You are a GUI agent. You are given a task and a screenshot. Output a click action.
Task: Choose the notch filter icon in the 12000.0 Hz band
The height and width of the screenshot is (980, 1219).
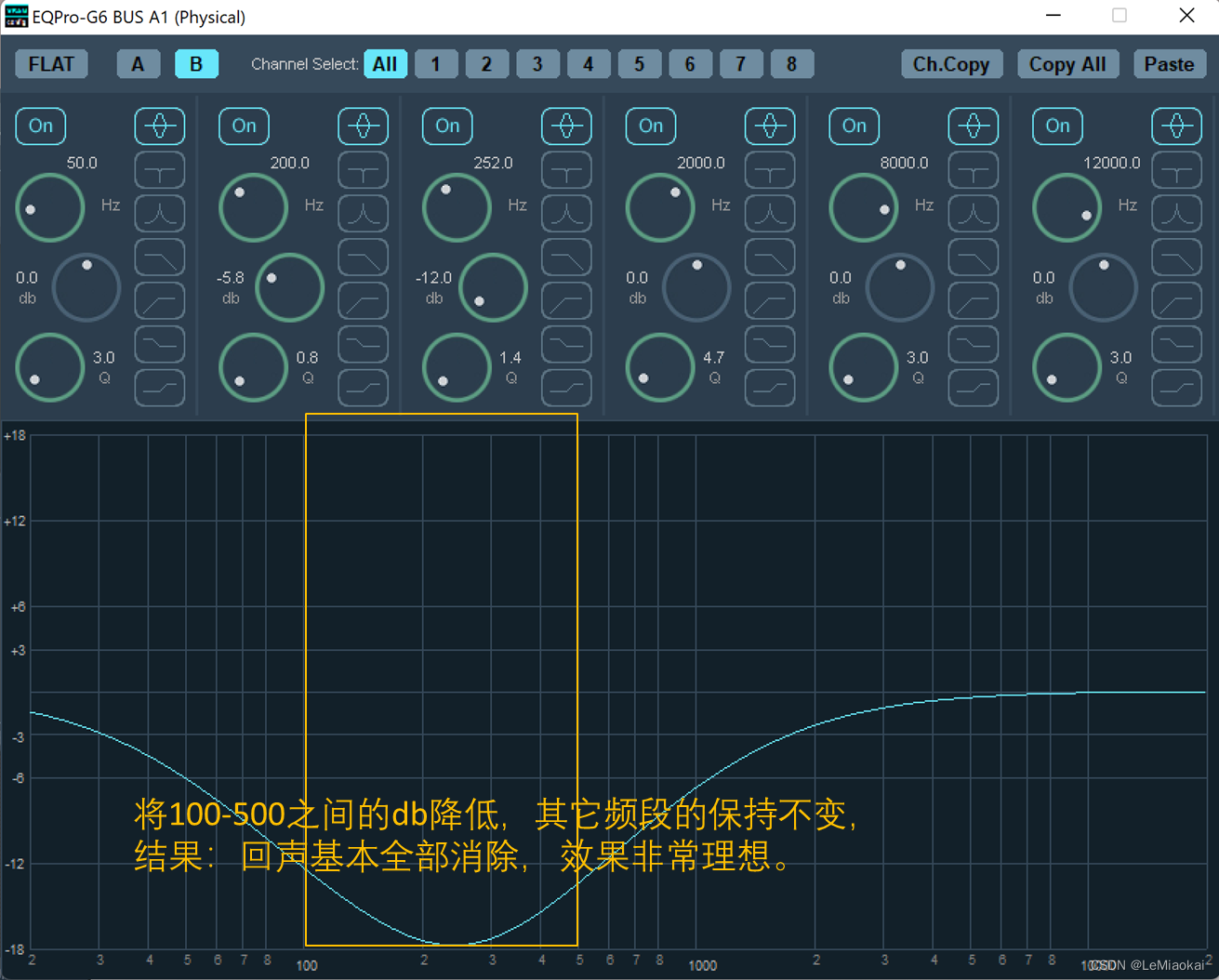(1176, 170)
